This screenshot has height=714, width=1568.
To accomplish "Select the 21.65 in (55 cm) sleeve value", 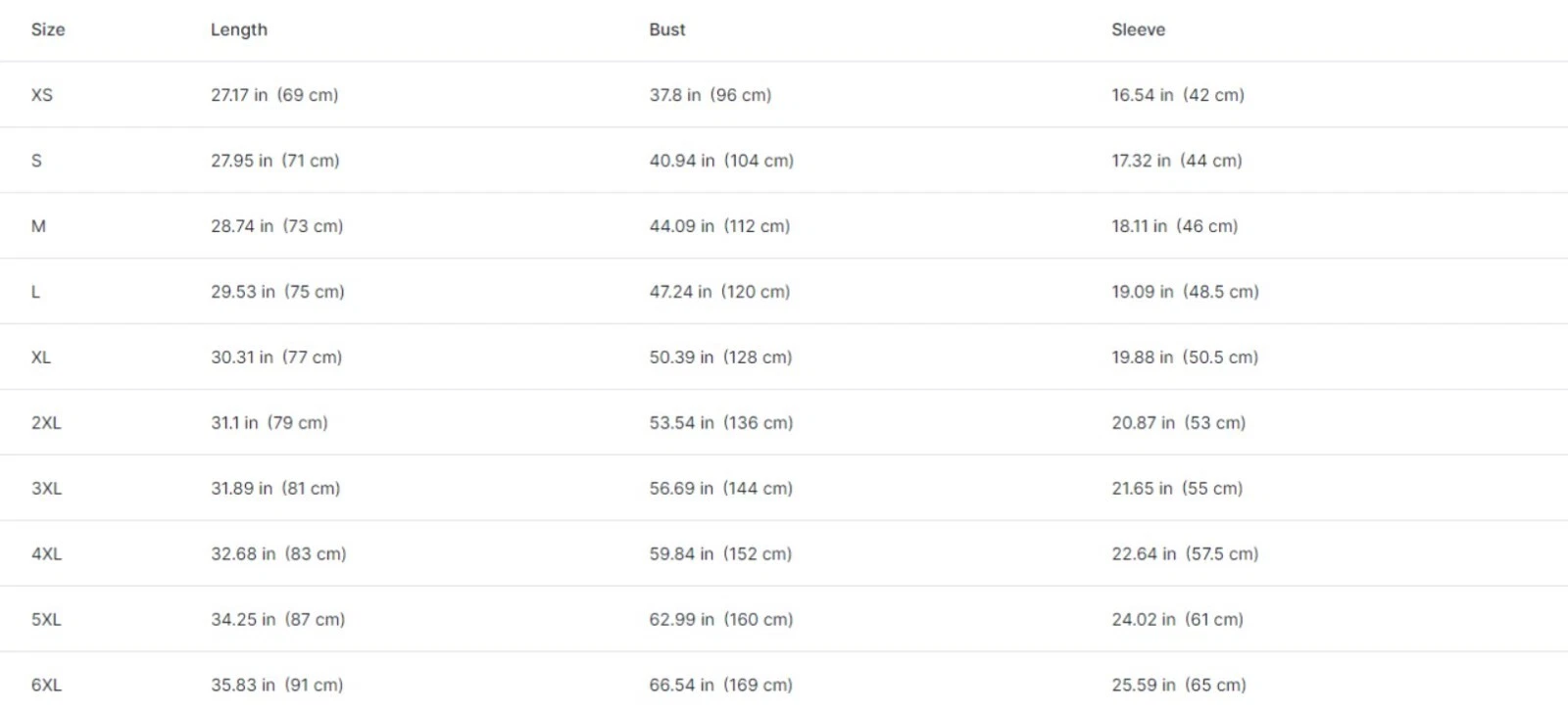I will (1177, 489).
